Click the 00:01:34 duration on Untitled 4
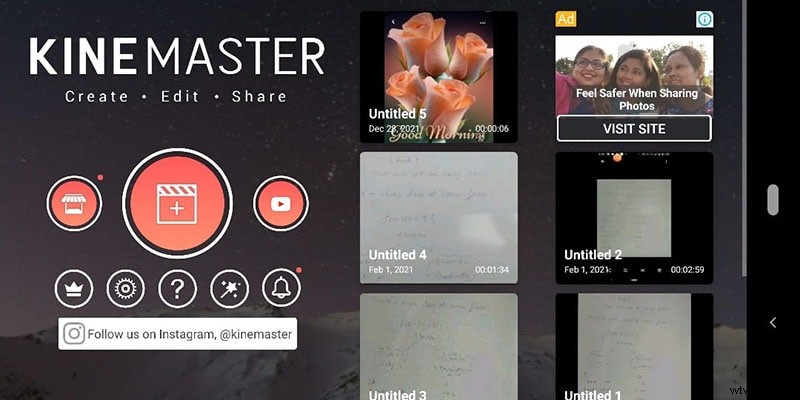Viewport: 800px width, 400px height. (492, 269)
